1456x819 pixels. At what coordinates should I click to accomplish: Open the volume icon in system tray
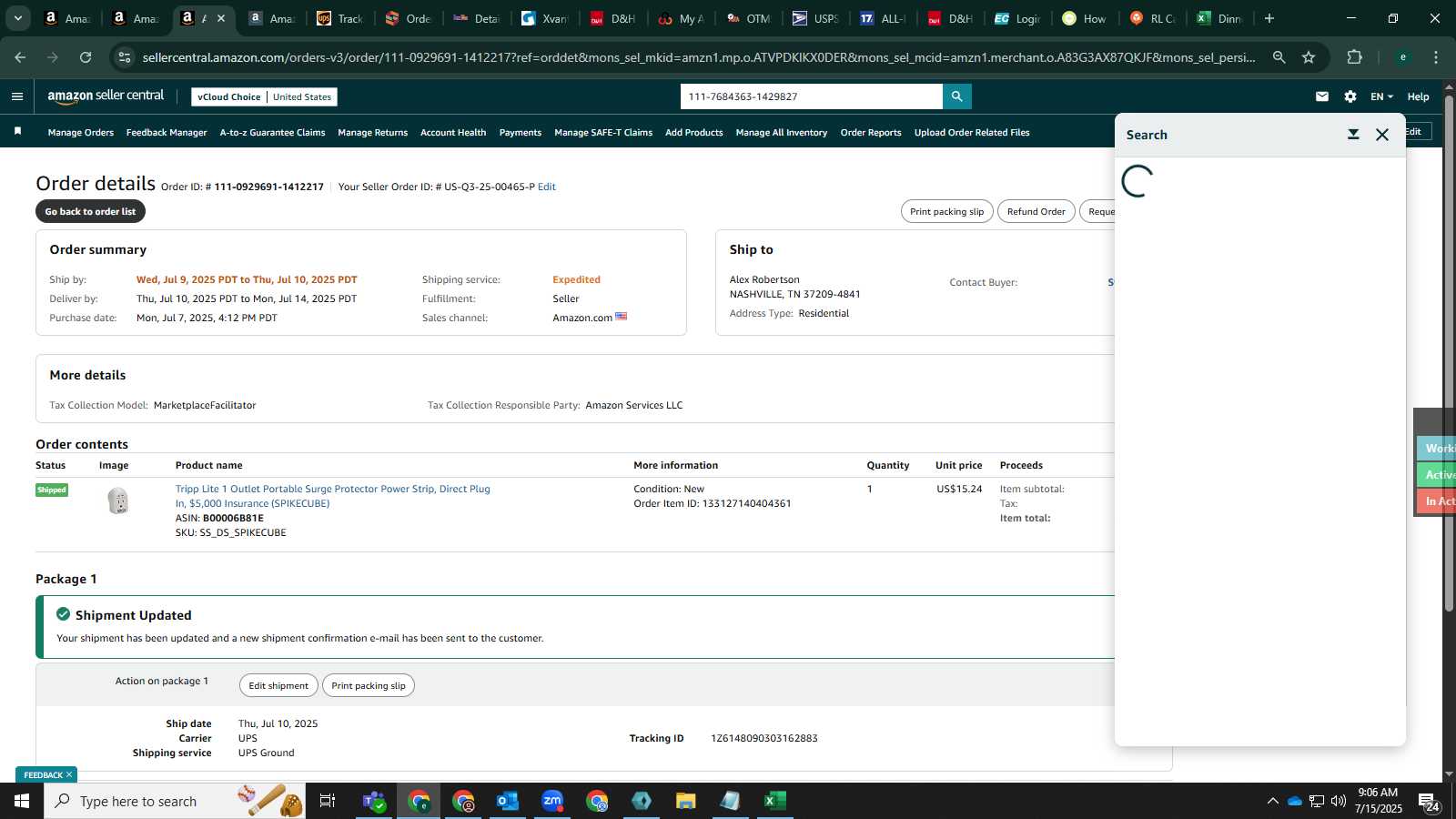pyautogui.click(x=1339, y=801)
